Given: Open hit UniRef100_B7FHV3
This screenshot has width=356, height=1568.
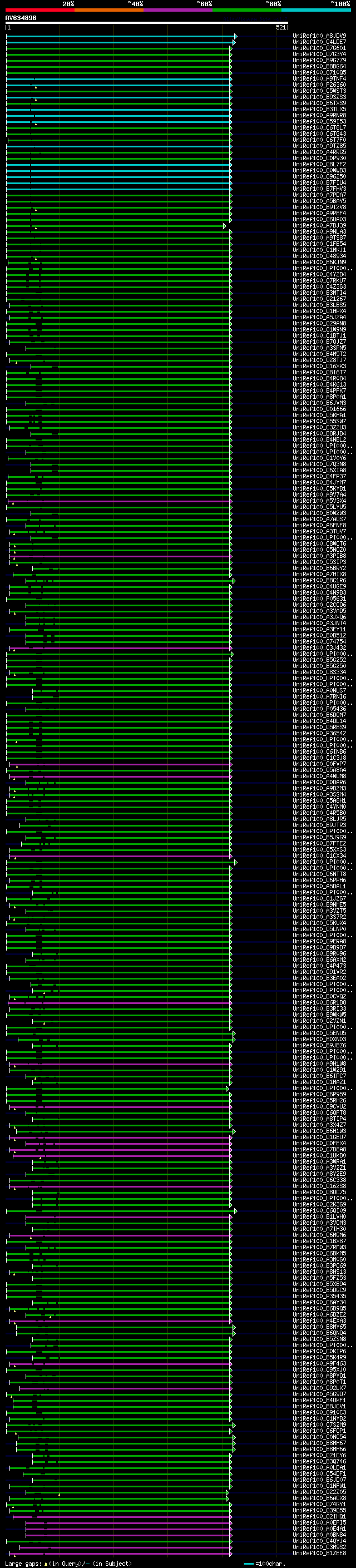Looking at the screenshot, I should [319, 189].
